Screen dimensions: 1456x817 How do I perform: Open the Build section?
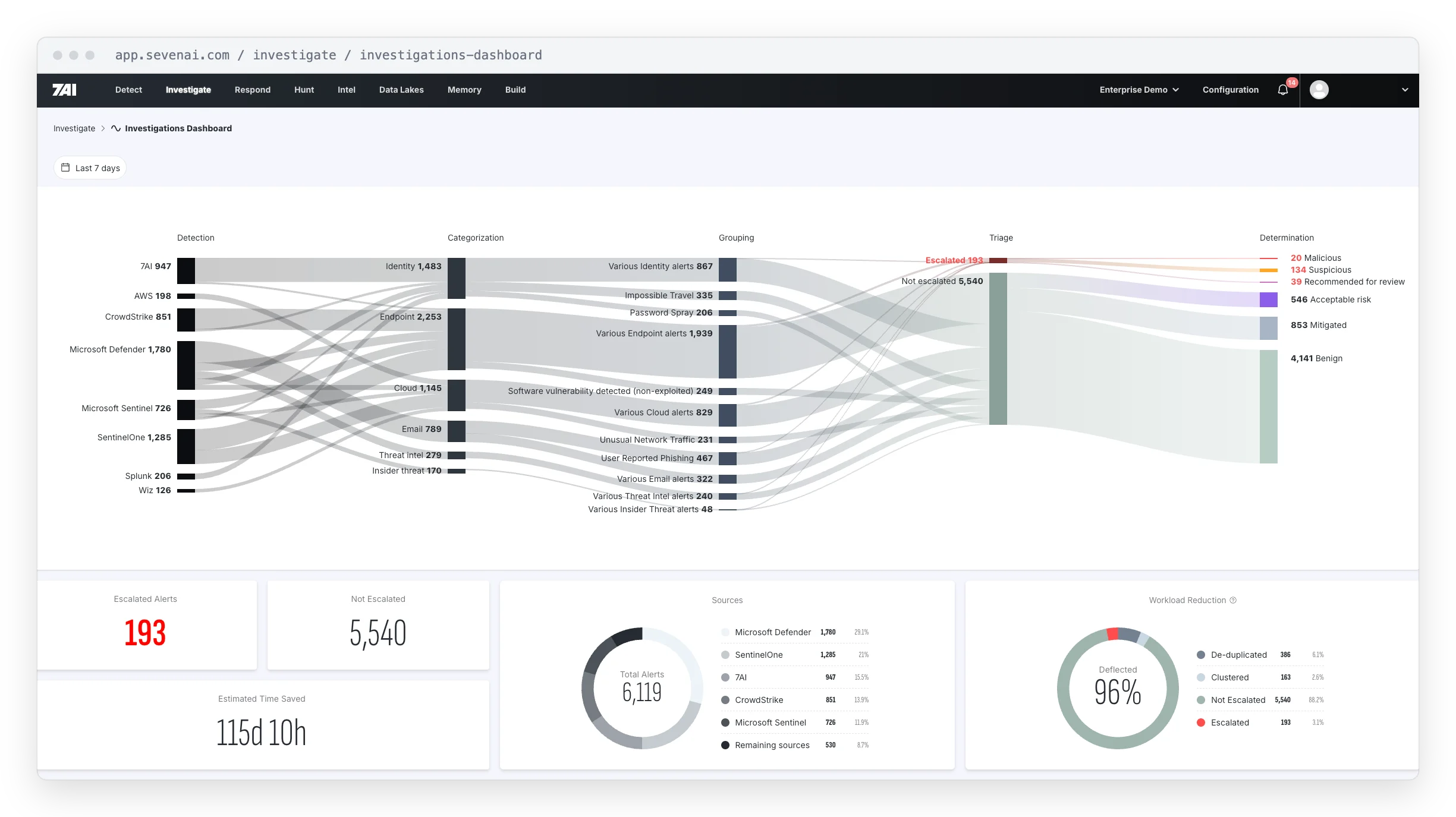click(515, 90)
